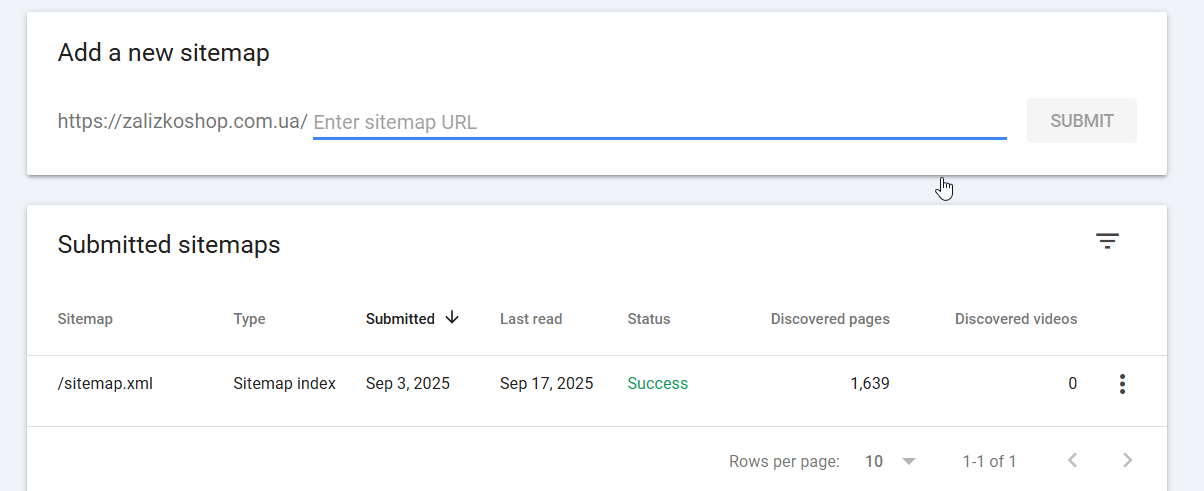Open the three-dot menu for /sitemap.xml
Screen dimensions: 1204x491
pos(1122,383)
